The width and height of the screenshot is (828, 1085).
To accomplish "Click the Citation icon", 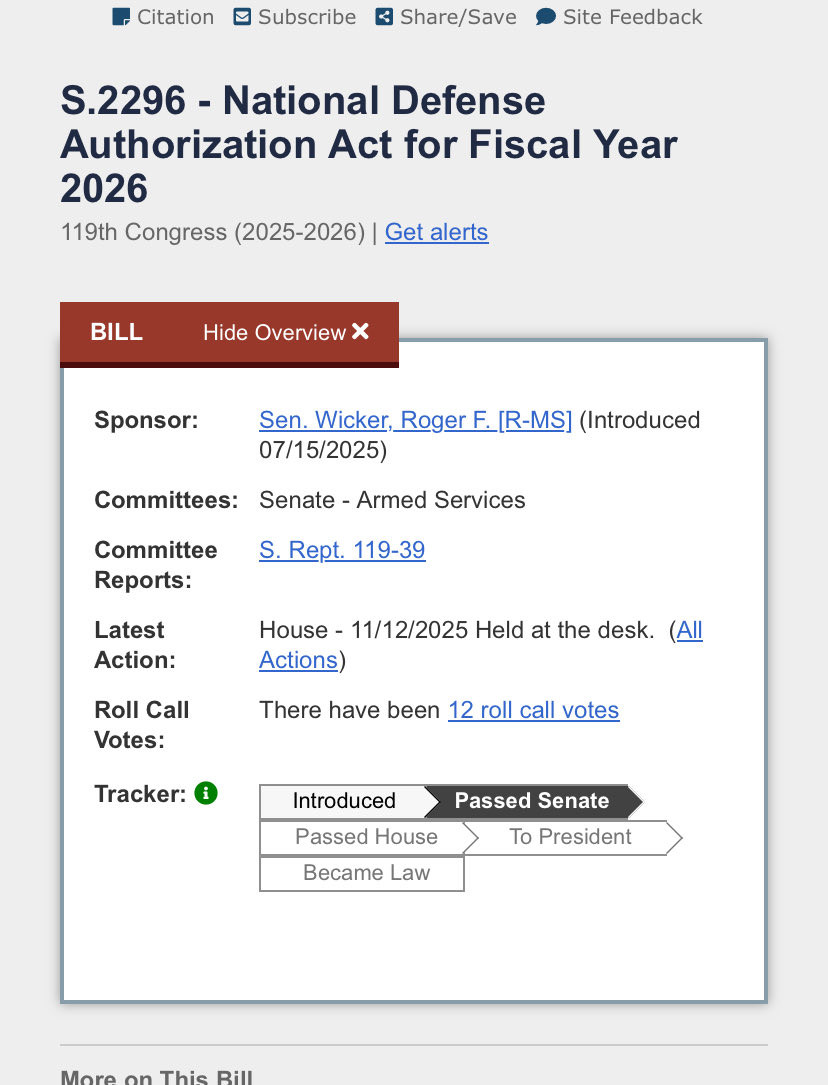I will pyautogui.click(x=121, y=17).
